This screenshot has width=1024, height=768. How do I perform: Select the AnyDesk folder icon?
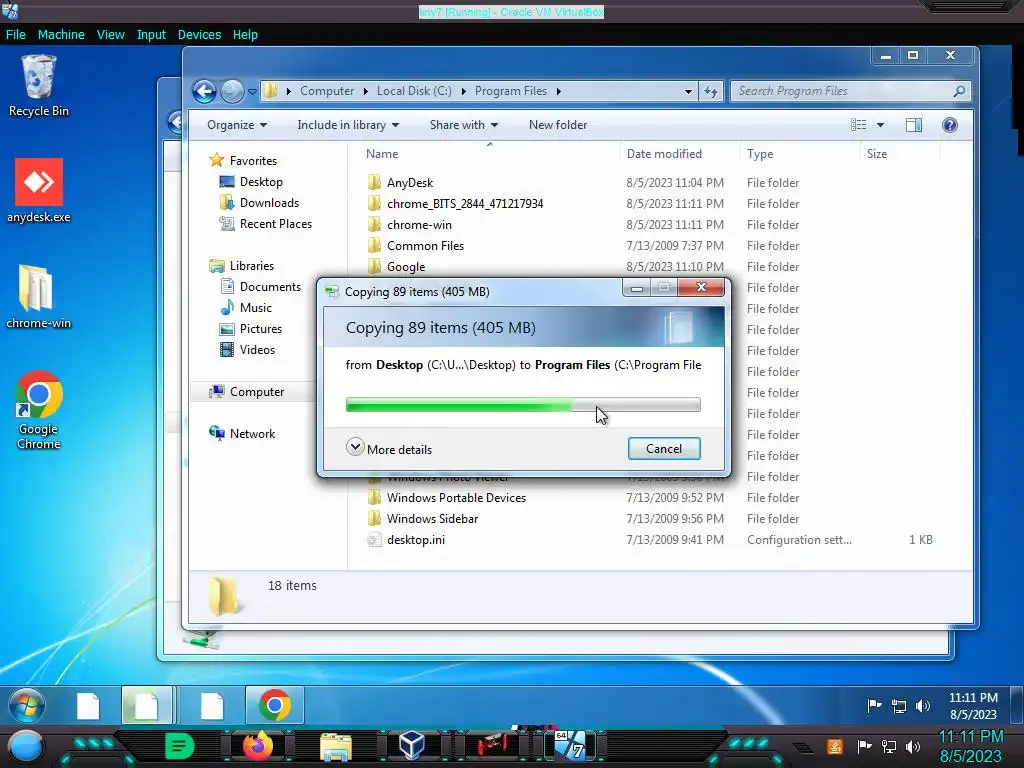(x=374, y=183)
